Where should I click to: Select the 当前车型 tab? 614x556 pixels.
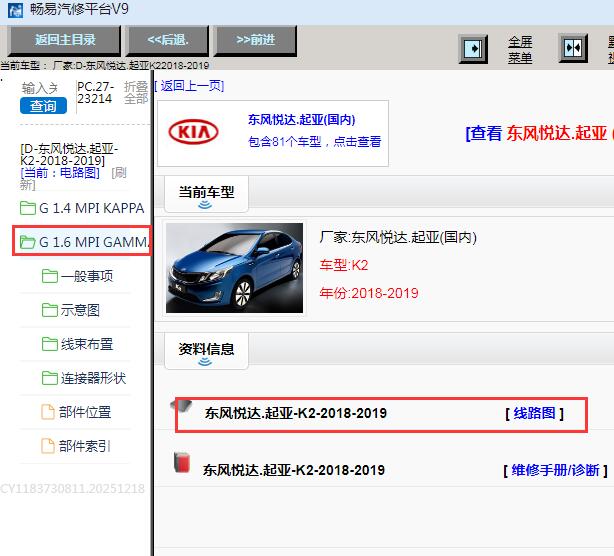(206, 194)
